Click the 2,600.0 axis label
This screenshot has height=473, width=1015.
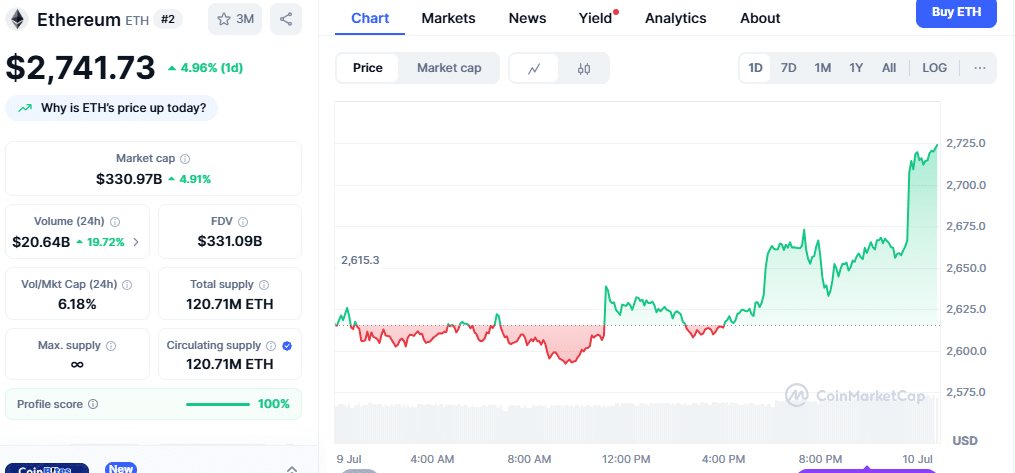click(966, 351)
